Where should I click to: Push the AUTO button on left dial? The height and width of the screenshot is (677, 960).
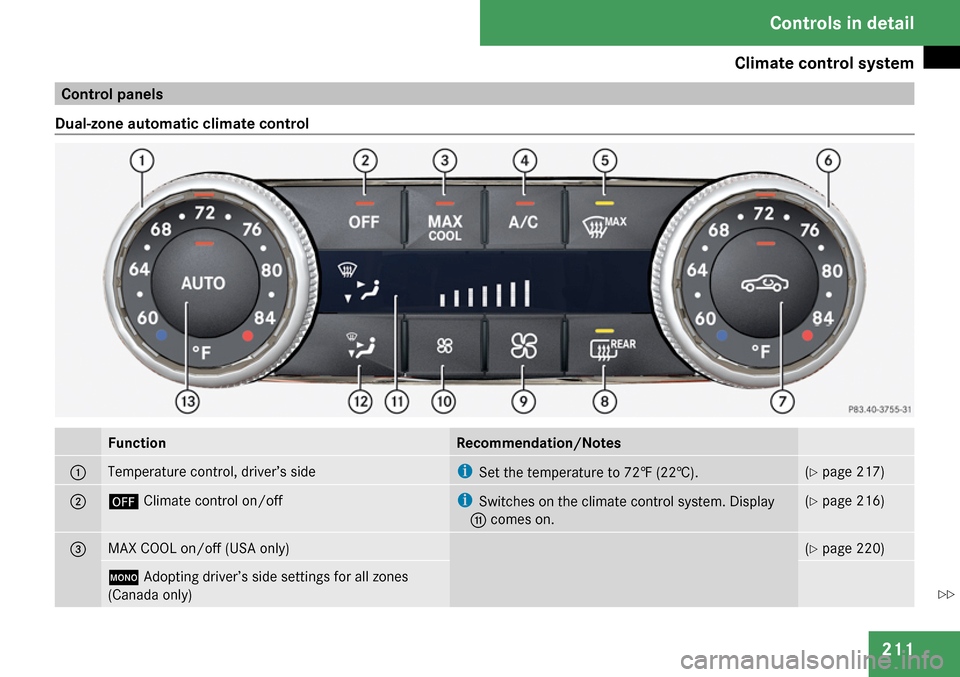coord(204,283)
